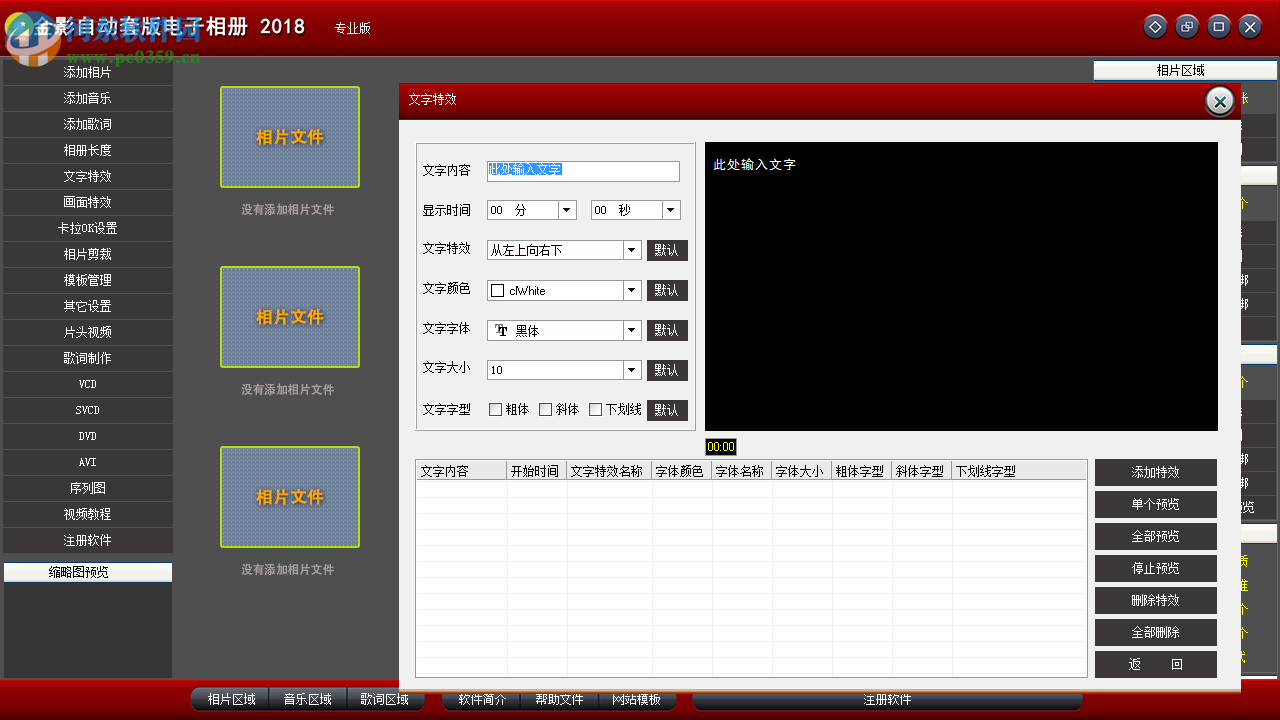Close the 文字特效 dialog with the X icon
Screen dimensions: 1280x720
pyautogui.click(x=1219, y=101)
